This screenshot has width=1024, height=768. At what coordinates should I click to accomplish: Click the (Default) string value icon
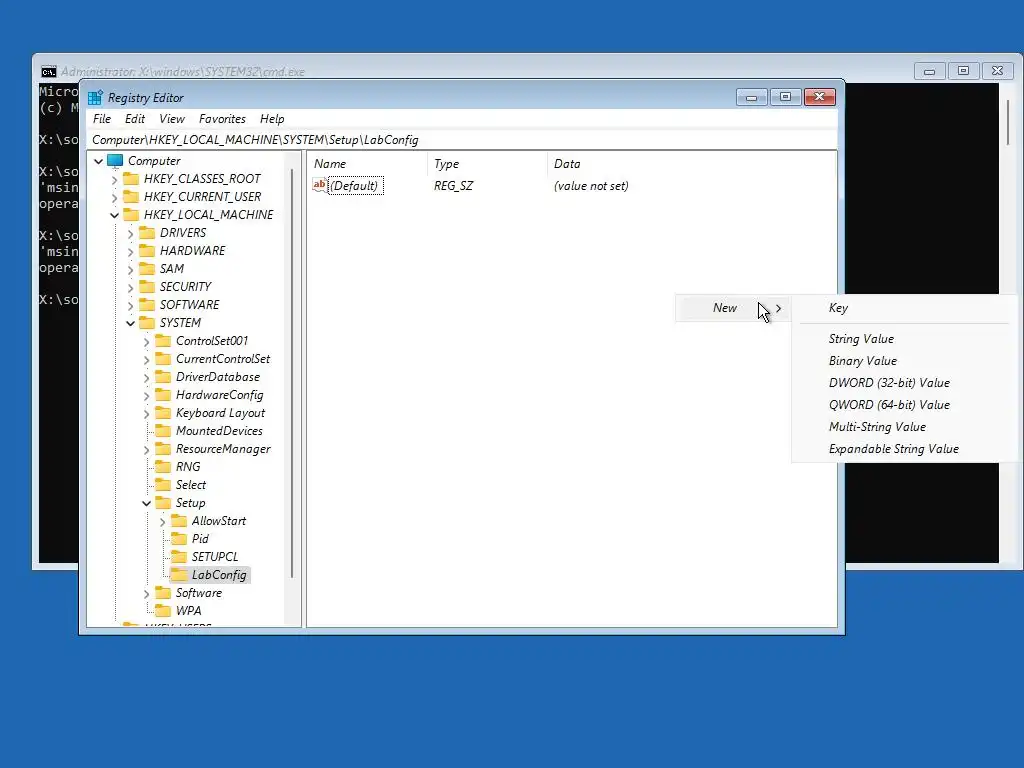click(319, 185)
